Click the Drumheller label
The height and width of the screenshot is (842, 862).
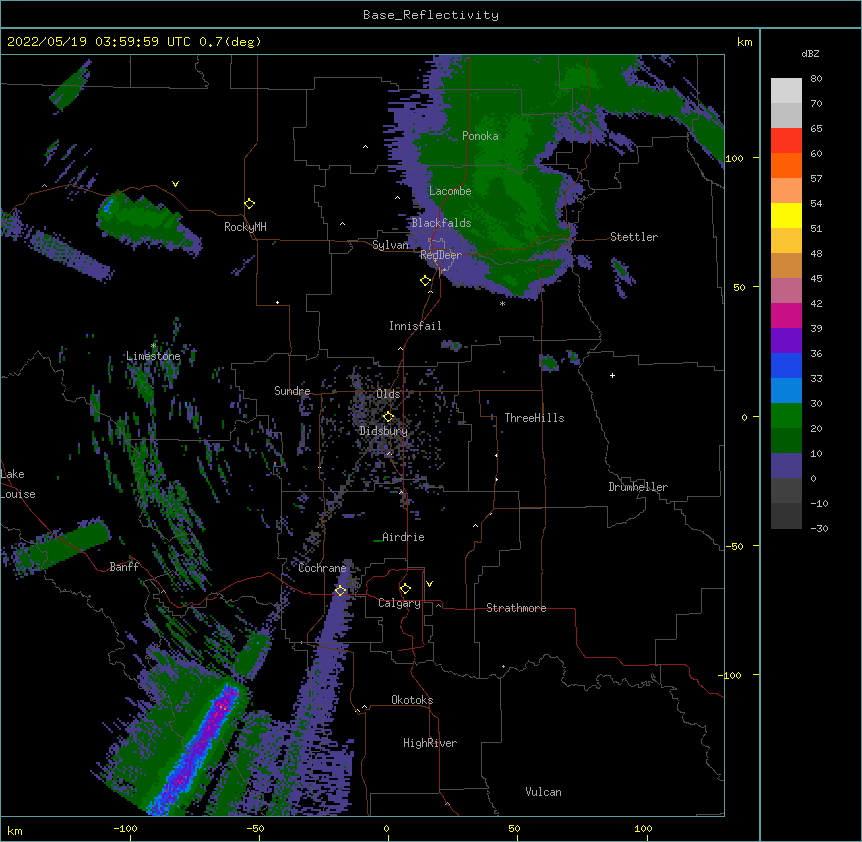coord(638,487)
